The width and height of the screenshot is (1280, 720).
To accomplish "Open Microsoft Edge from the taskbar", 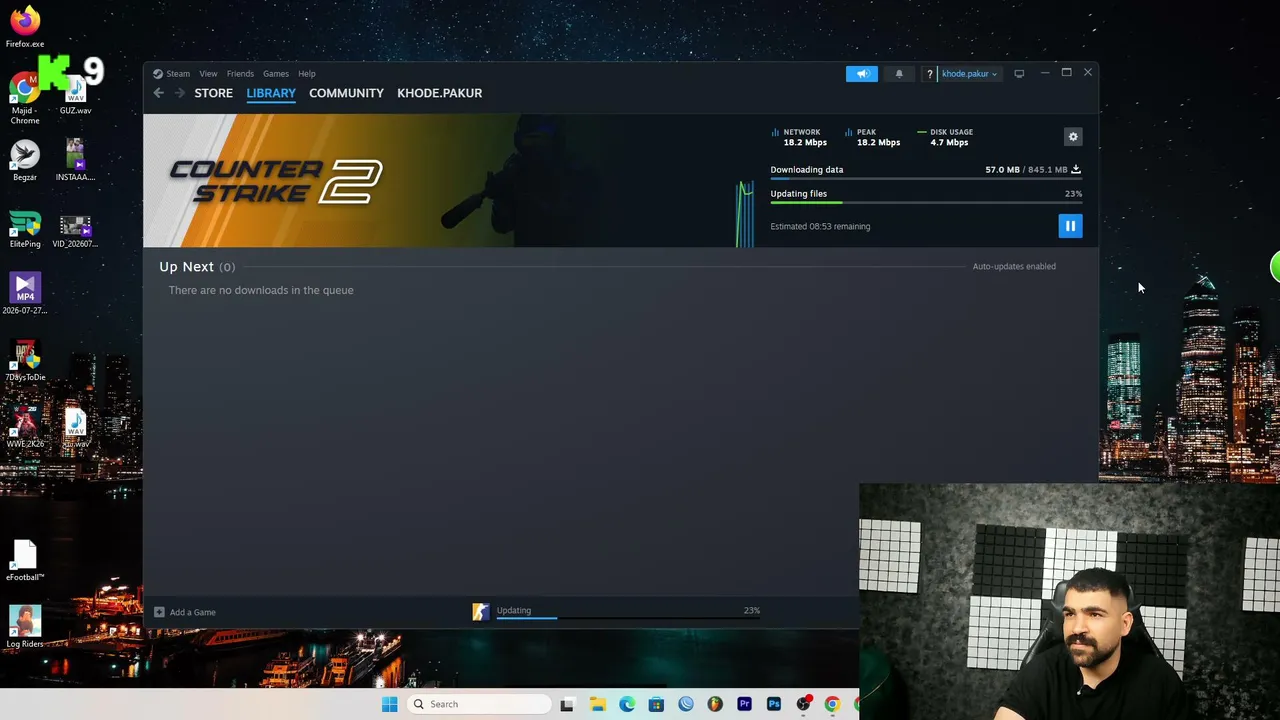I will (627, 704).
